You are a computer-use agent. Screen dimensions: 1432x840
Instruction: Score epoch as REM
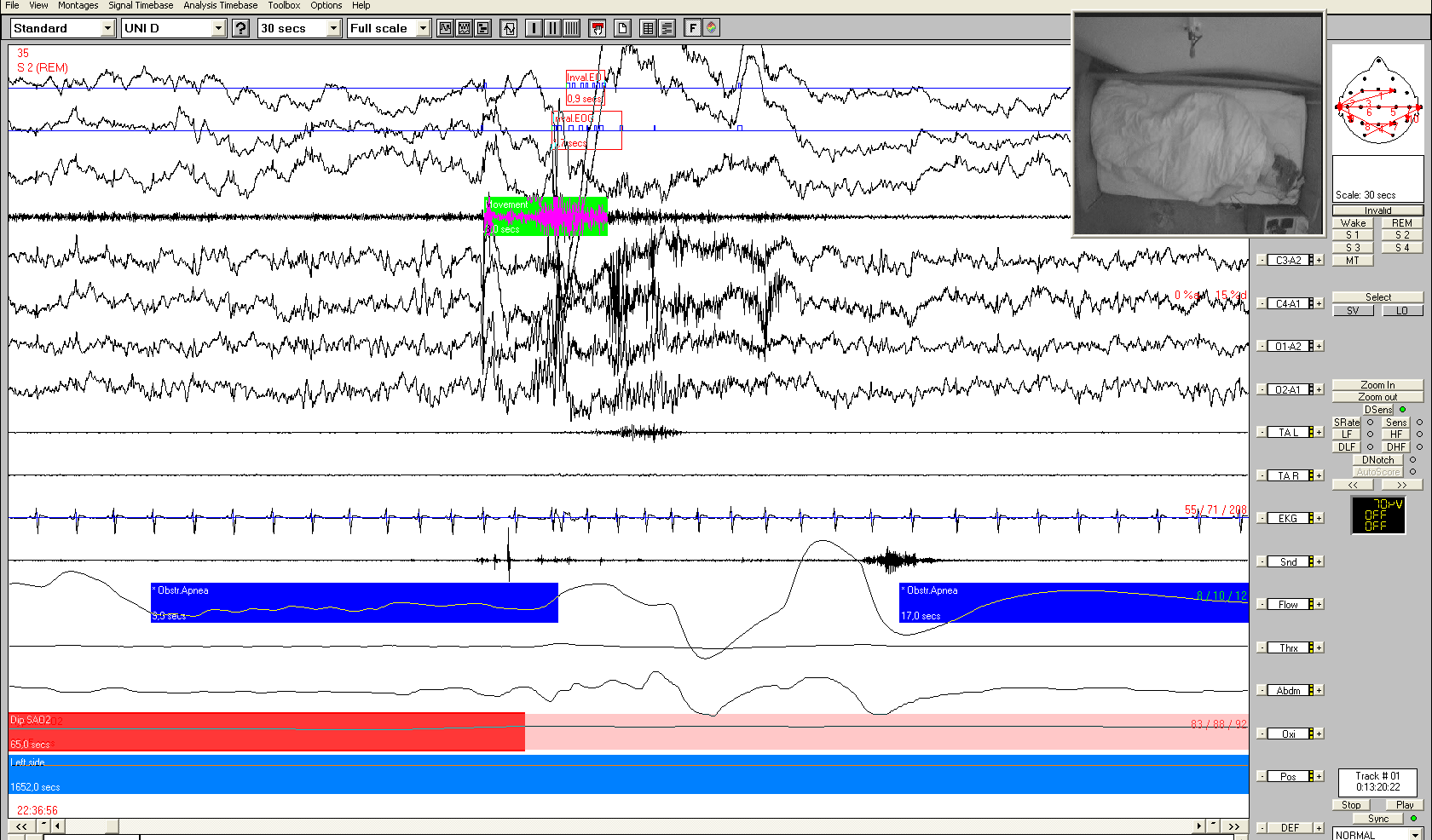coord(1402,222)
